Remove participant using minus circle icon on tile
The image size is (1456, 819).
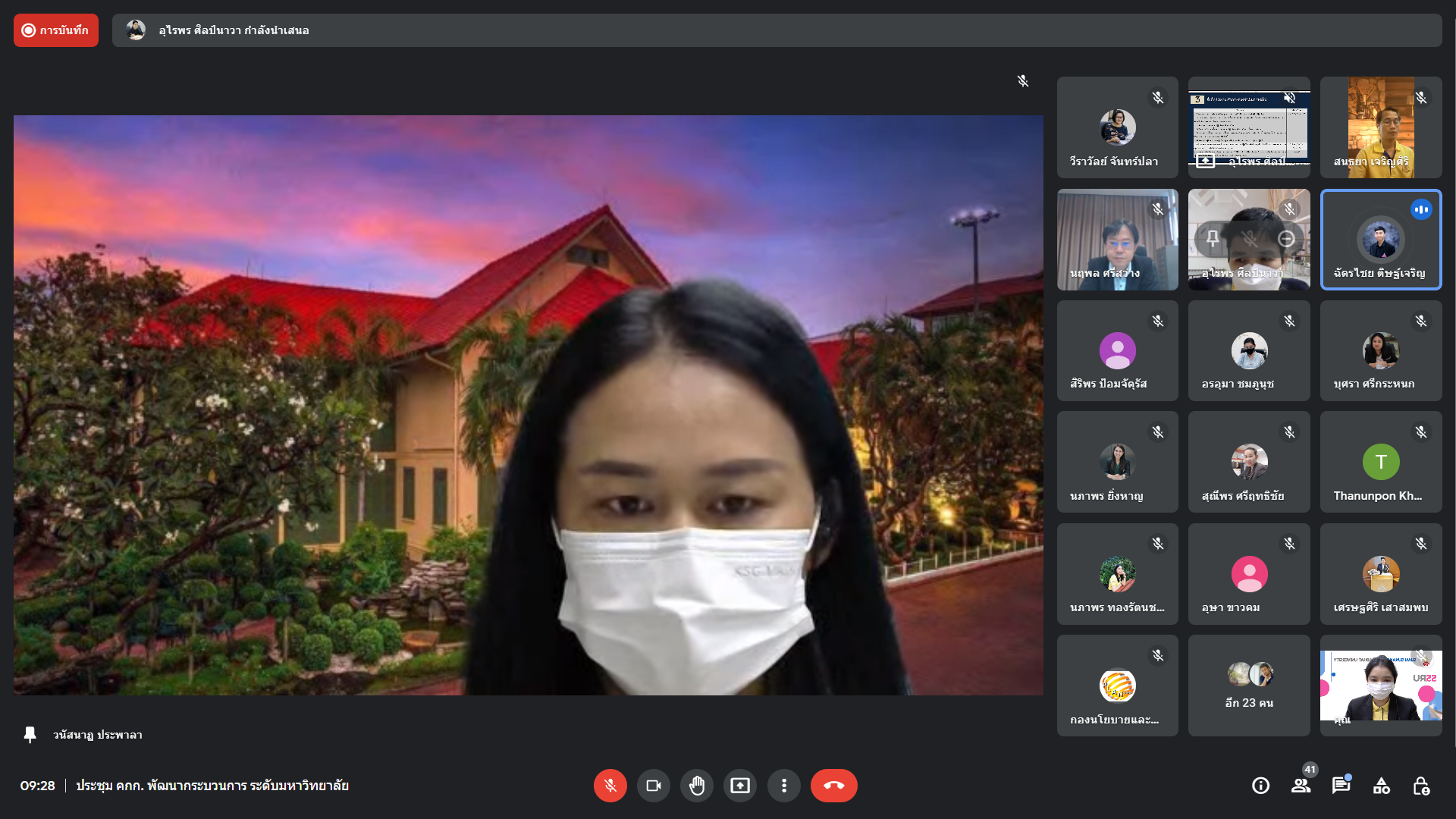click(x=1286, y=239)
